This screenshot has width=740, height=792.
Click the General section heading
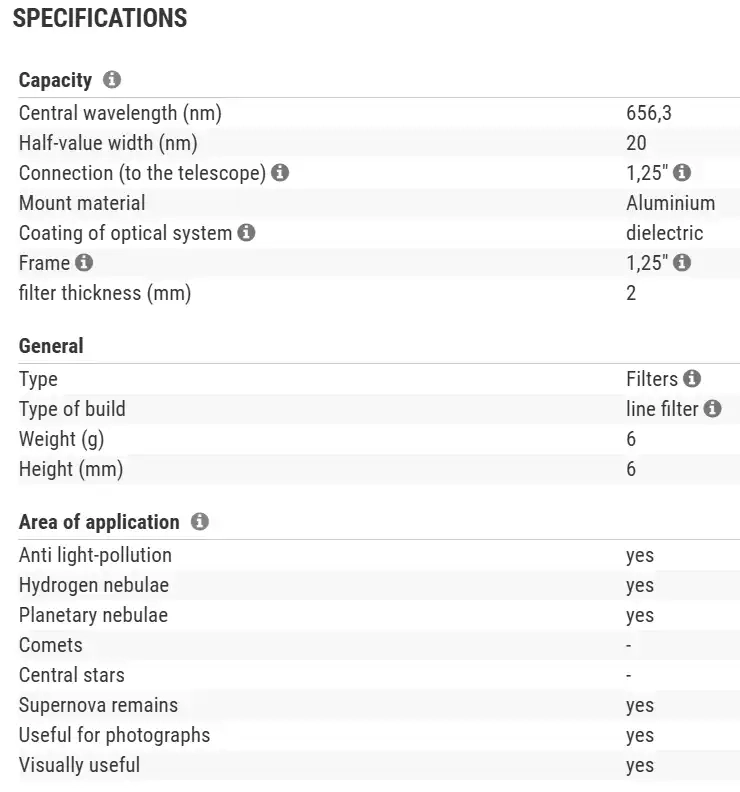[51, 346]
